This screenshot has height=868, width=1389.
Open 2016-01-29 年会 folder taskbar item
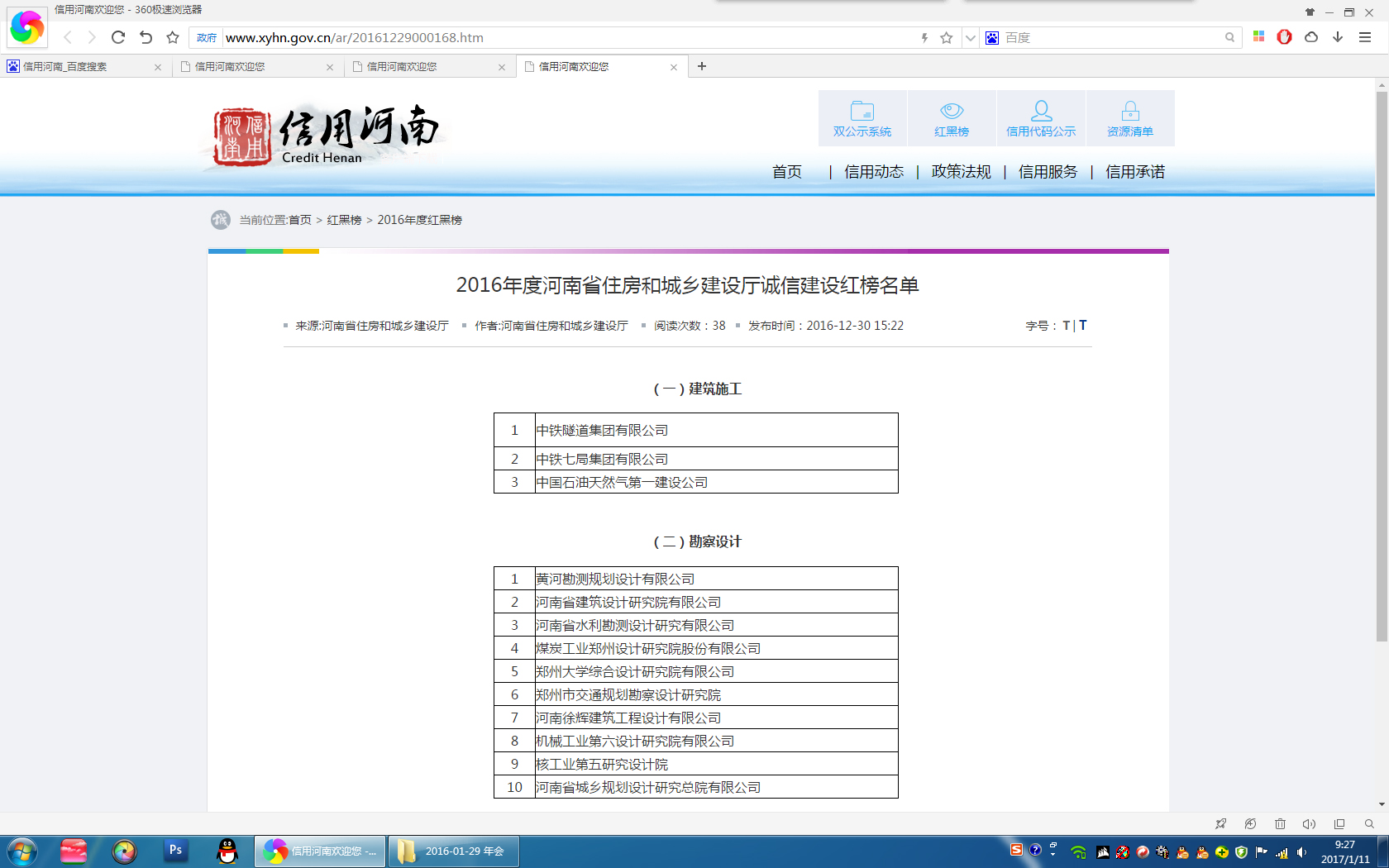(x=454, y=851)
